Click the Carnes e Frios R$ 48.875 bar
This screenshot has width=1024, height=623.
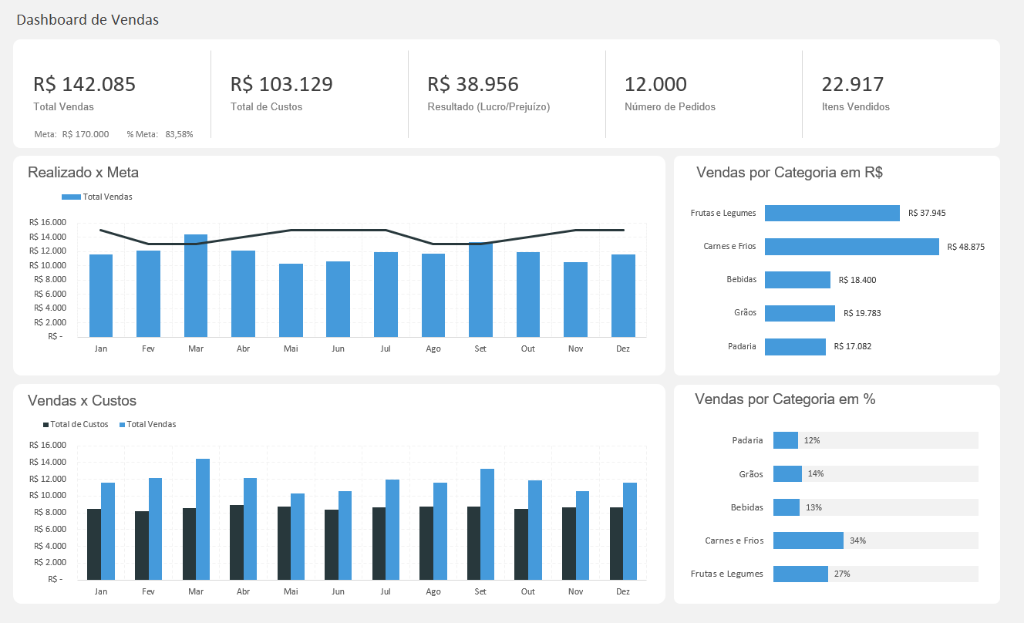(x=851, y=246)
